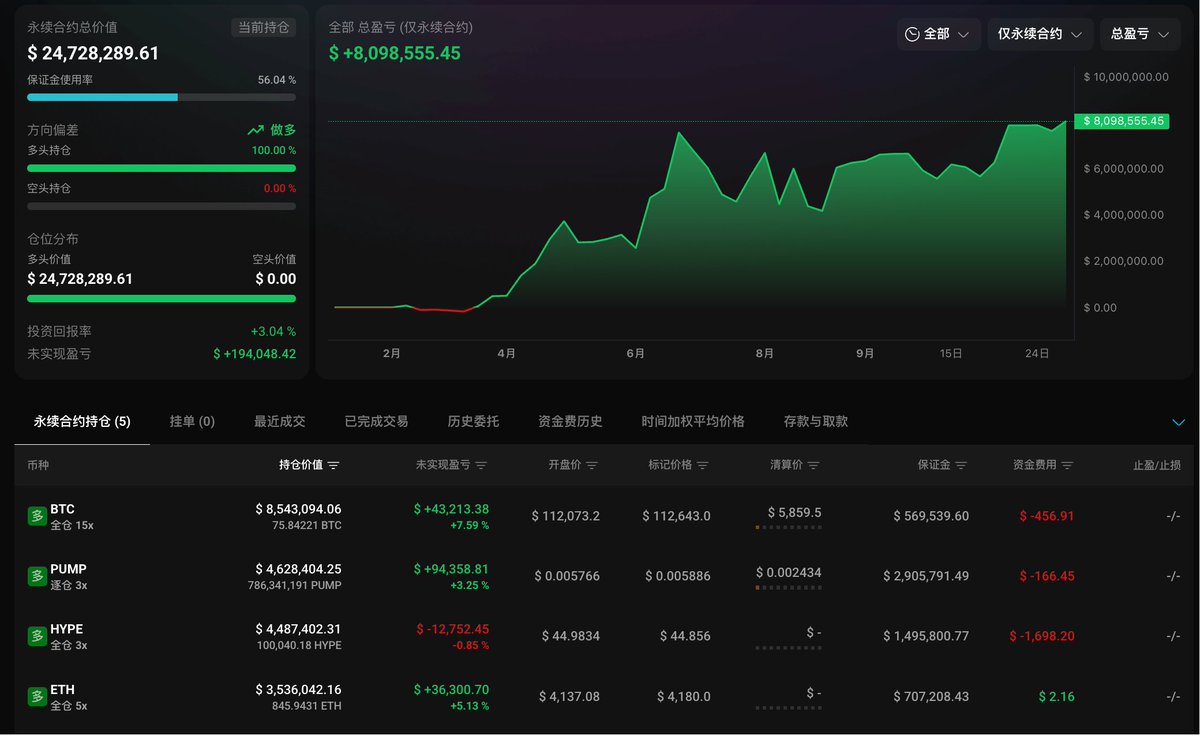Click the green 多 badge for HYPE
Viewport: 1200px width, 735px height.
(x=36, y=636)
